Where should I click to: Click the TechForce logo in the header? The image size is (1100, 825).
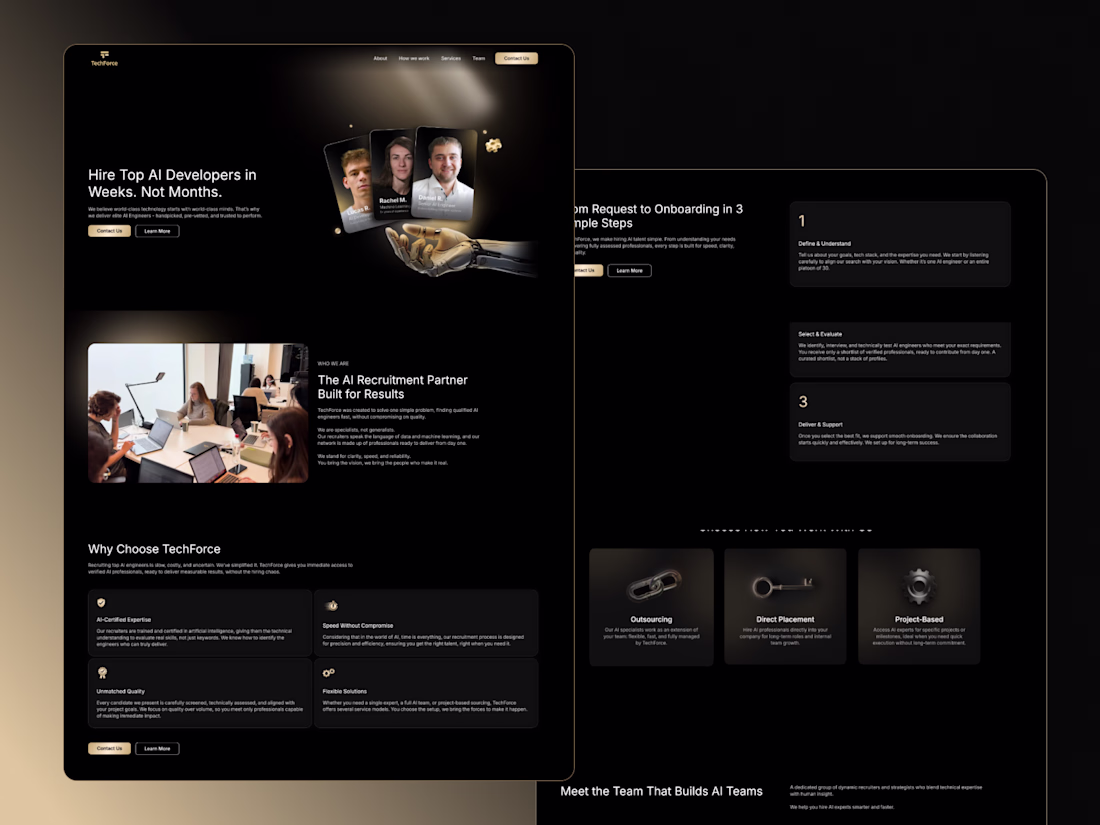click(104, 58)
